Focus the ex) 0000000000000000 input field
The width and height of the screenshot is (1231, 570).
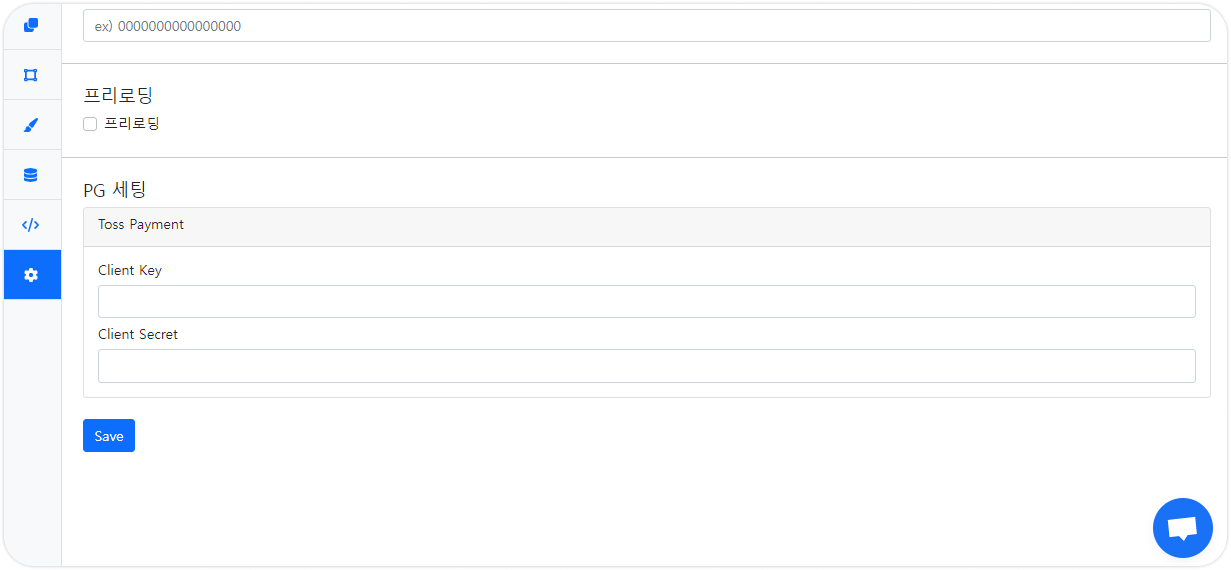coord(647,26)
